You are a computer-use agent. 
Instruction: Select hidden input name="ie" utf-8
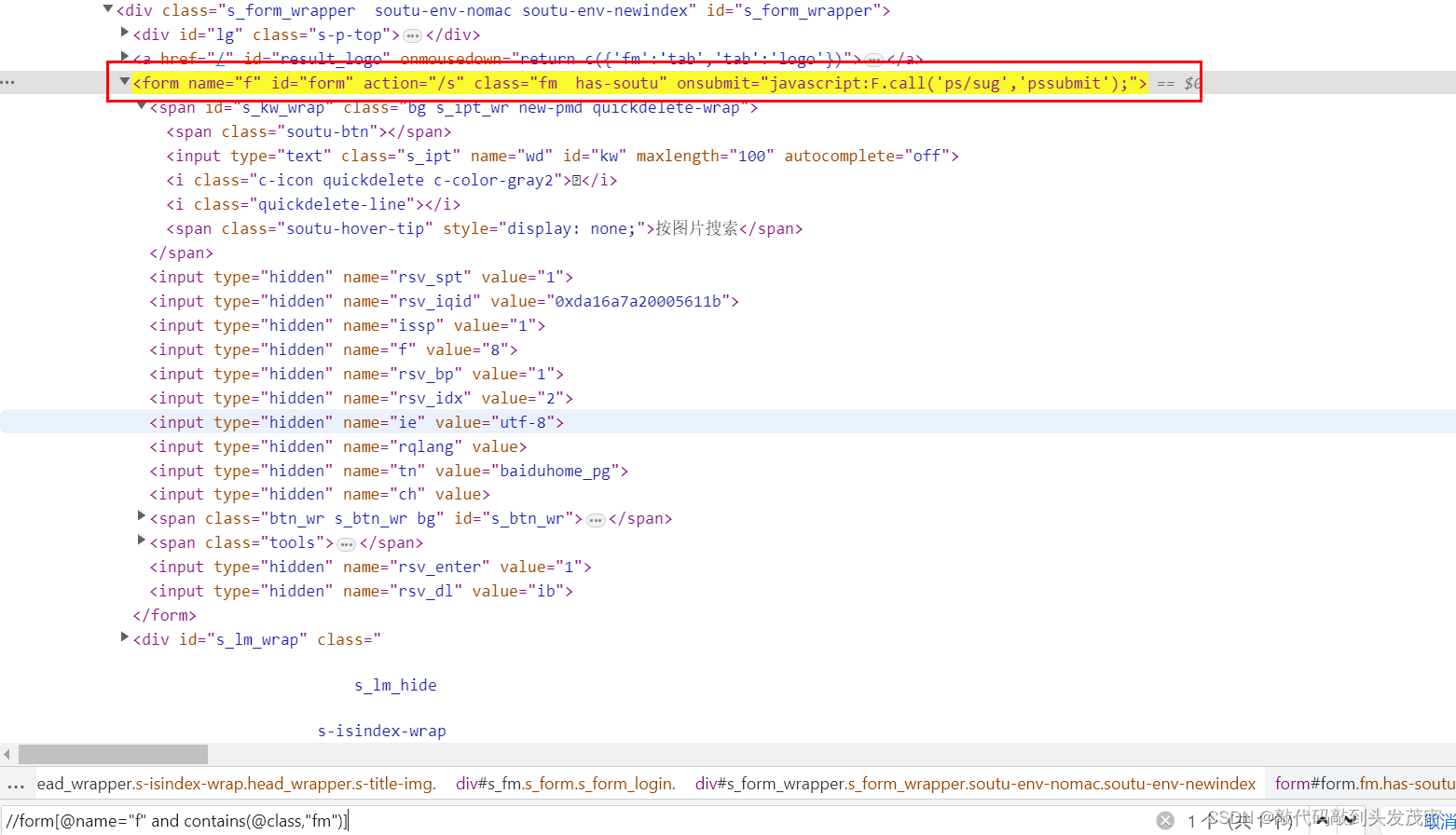pyautogui.click(x=357, y=422)
